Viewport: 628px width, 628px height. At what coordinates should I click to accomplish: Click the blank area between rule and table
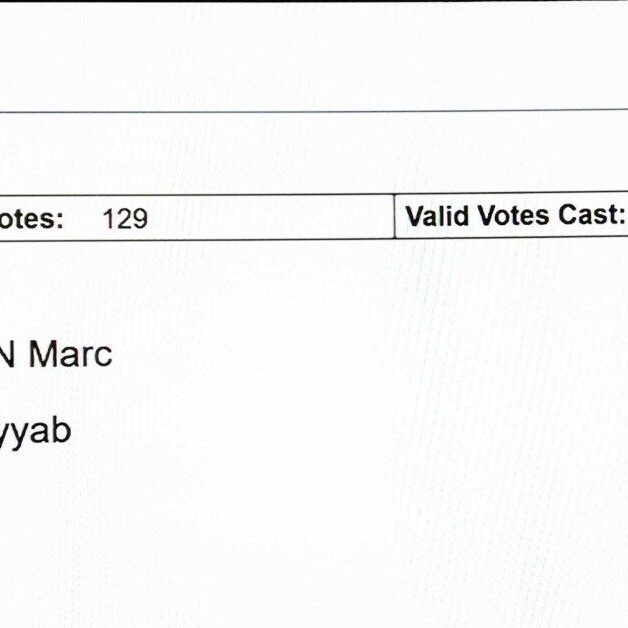(x=314, y=153)
